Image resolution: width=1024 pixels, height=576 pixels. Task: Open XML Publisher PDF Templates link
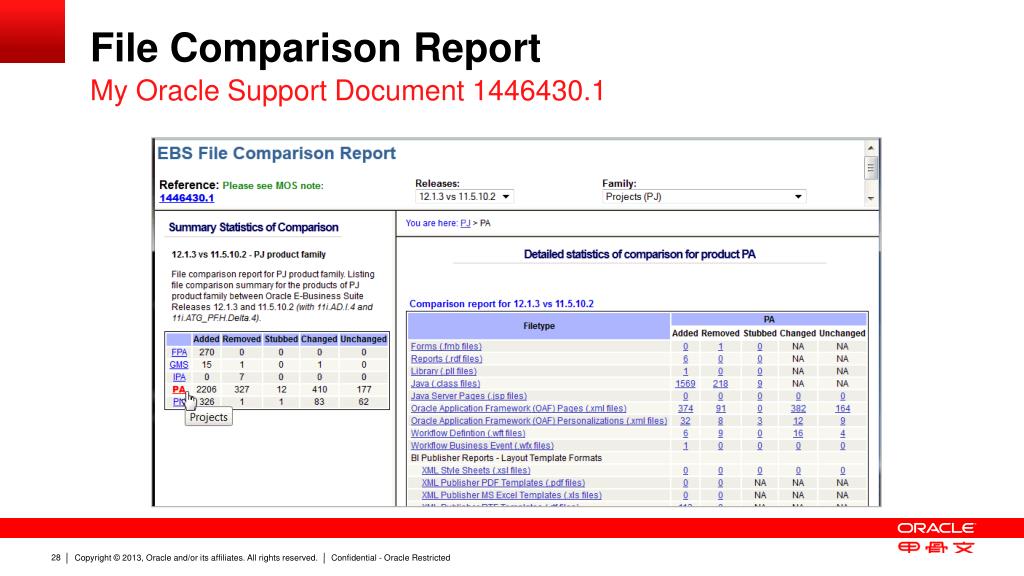pos(504,483)
